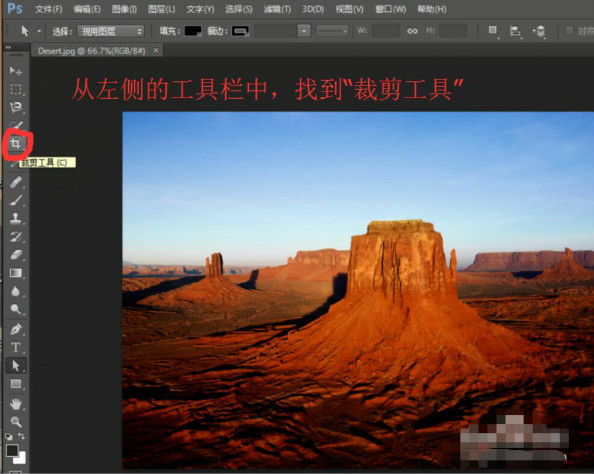Select the Quick Selection tool
Image resolution: width=594 pixels, height=474 pixels.
(x=16, y=125)
